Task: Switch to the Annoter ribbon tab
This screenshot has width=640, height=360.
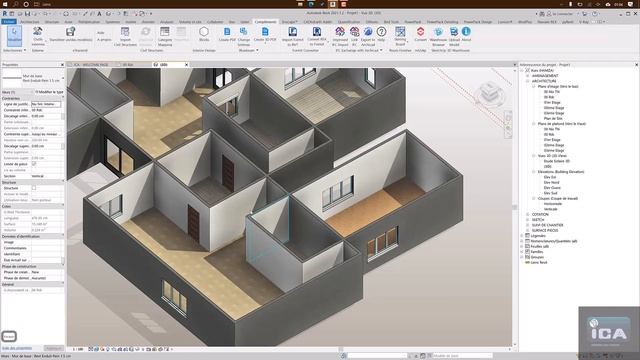Action: pyautogui.click(x=148, y=22)
